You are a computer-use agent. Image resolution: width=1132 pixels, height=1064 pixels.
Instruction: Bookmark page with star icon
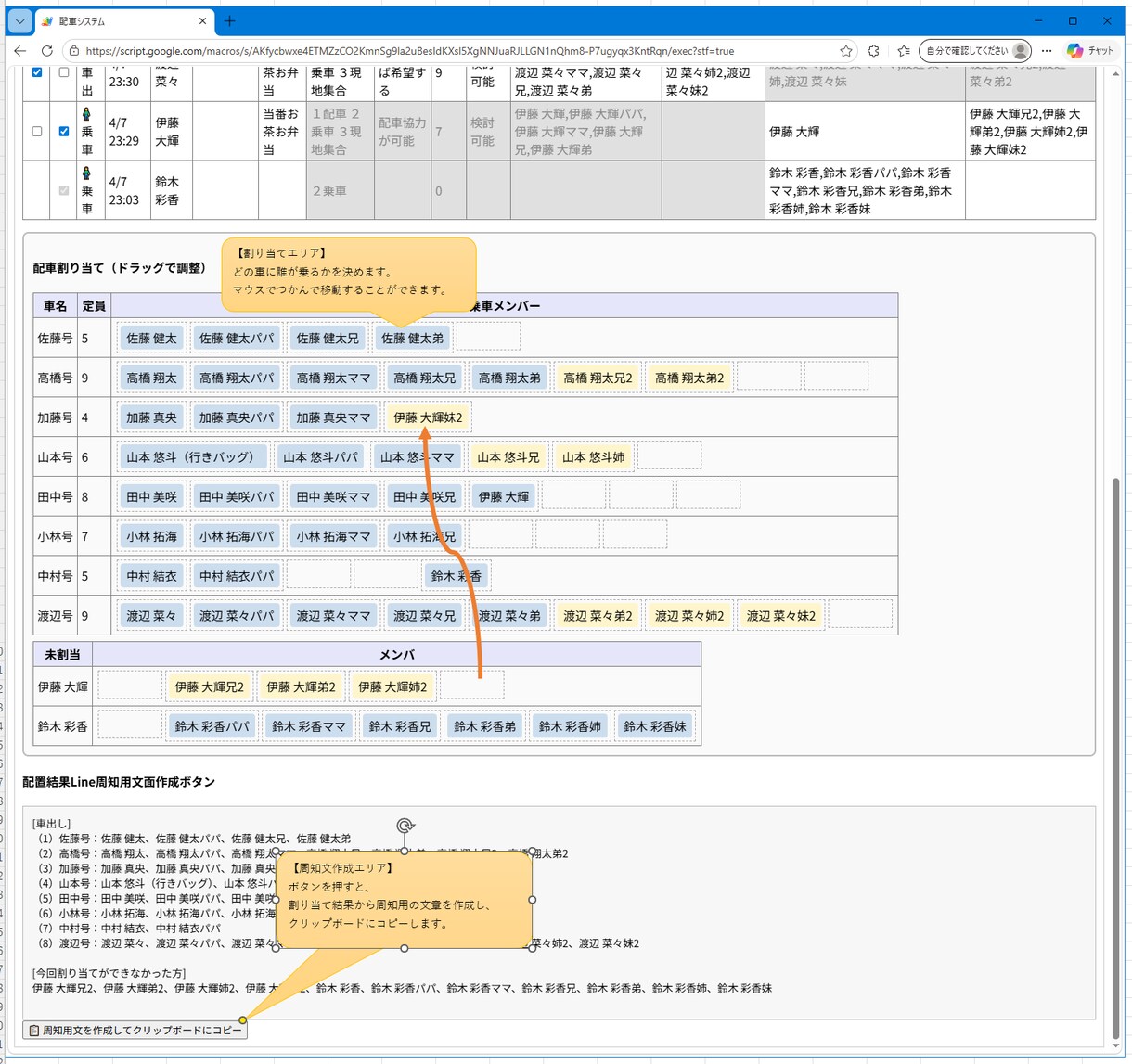point(846,51)
